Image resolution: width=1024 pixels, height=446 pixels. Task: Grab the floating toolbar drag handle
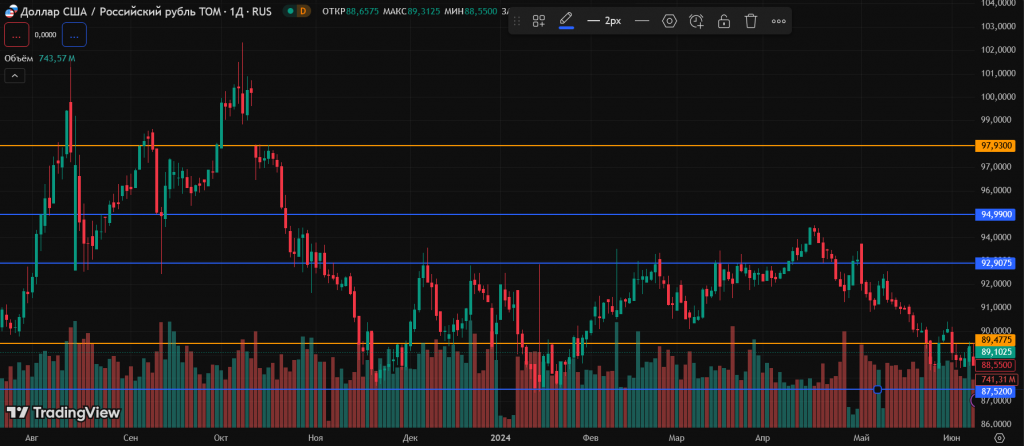coord(517,21)
